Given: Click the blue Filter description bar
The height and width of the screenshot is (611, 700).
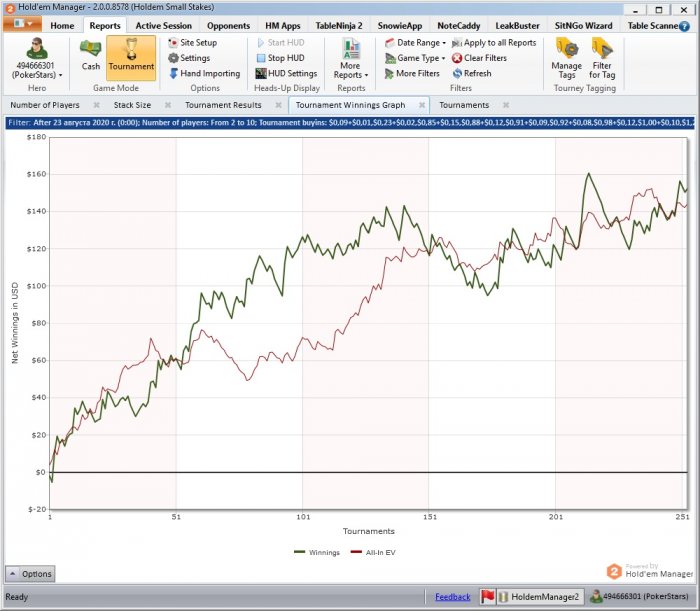Looking at the screenshot, I should point(350,123).
